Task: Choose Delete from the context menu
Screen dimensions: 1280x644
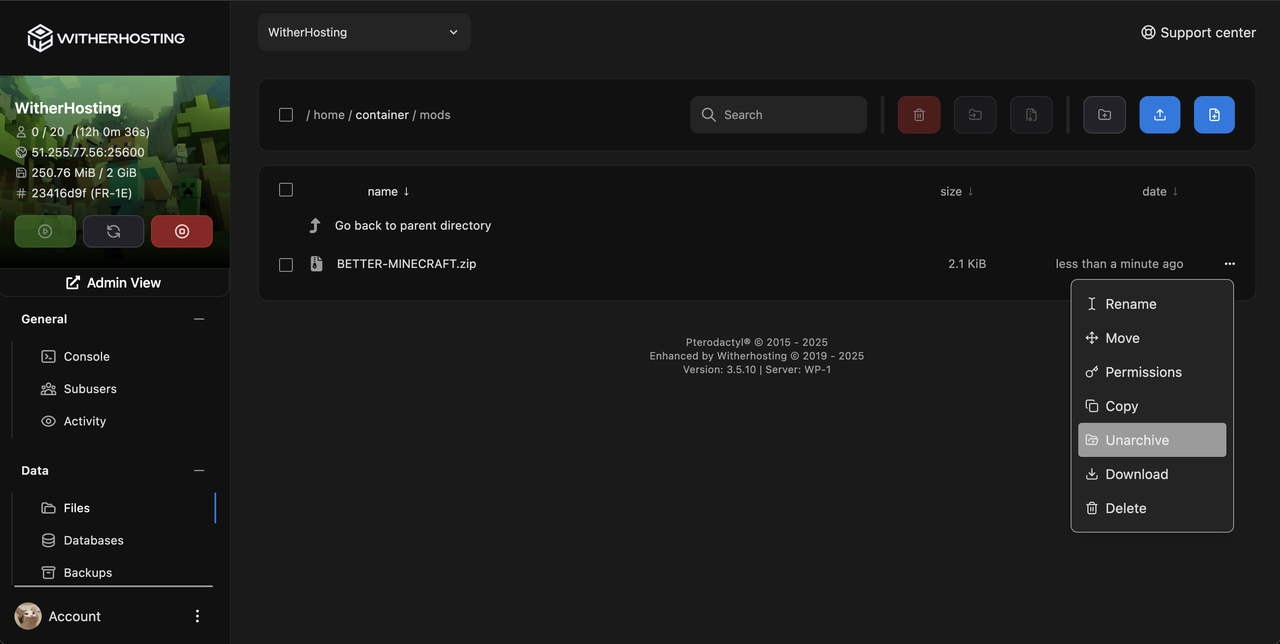Action: point(1152,508)
